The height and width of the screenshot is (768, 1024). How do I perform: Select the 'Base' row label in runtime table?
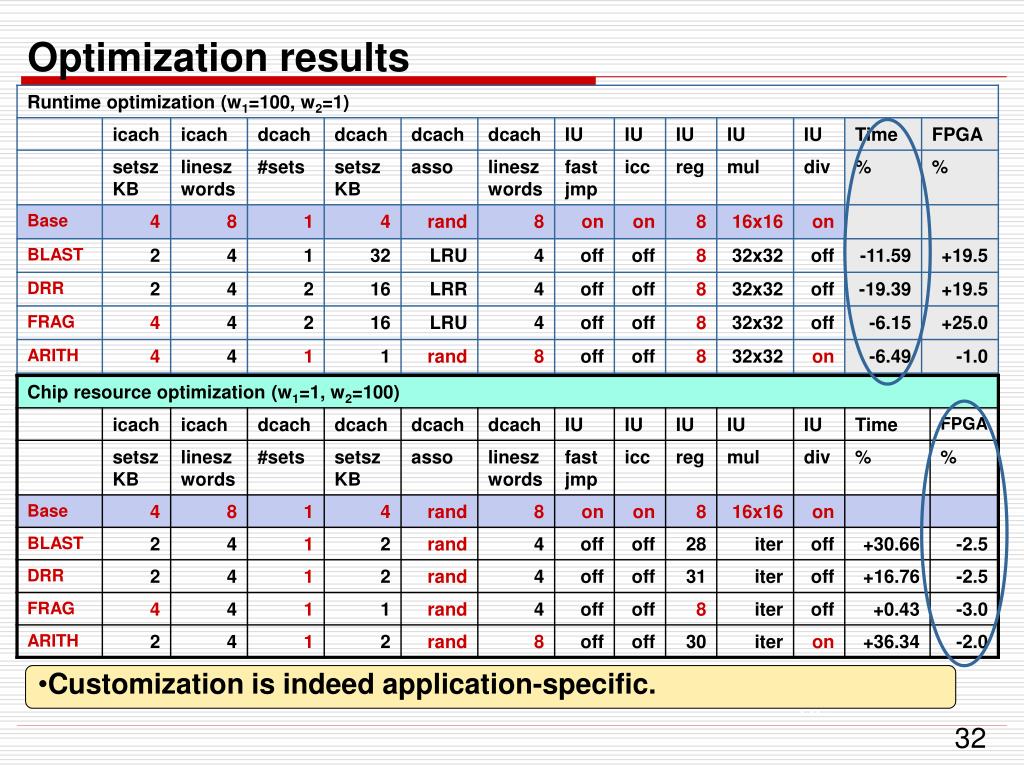point(48,221)
